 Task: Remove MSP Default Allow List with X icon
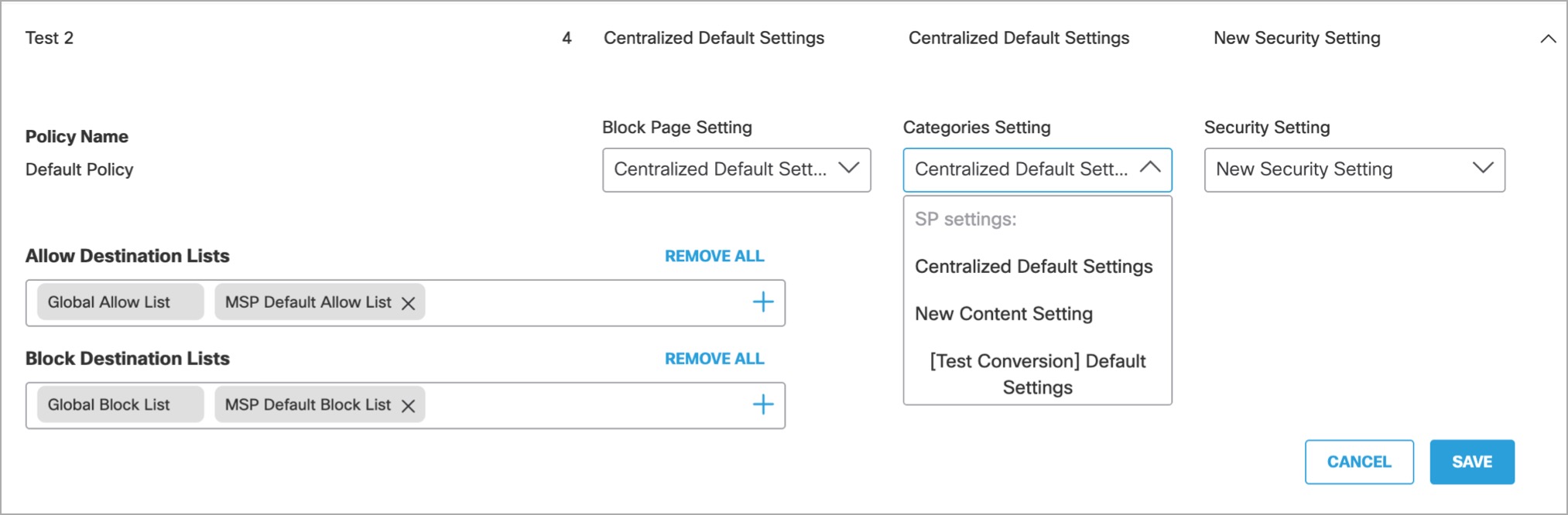point(408,303)
